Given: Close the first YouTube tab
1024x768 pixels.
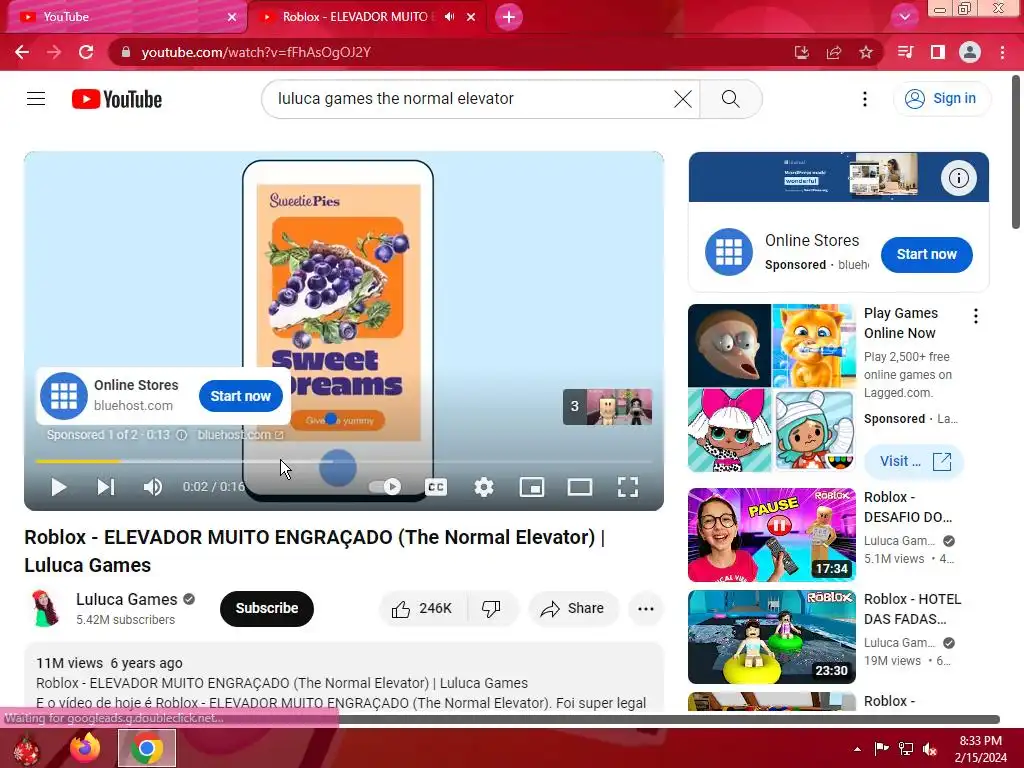Looking at the screenshot, I should [232, 17].
